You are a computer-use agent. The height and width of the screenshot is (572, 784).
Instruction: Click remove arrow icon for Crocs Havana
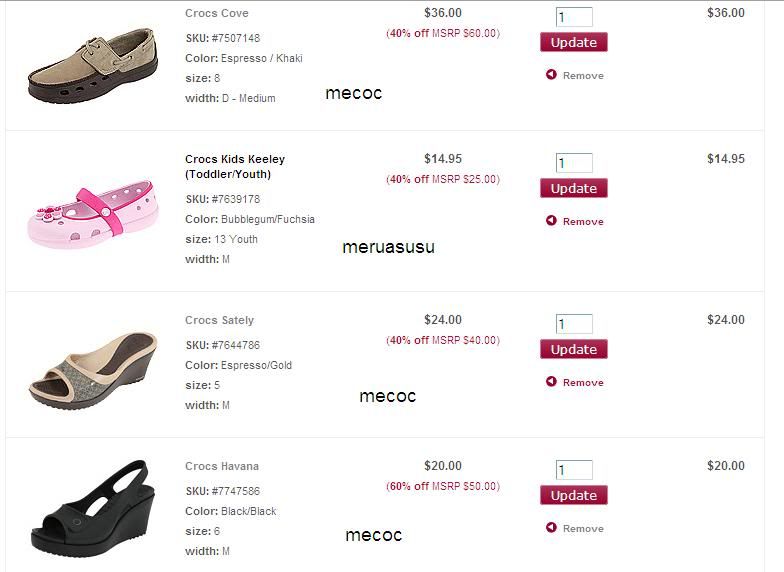tap(551, 528)
